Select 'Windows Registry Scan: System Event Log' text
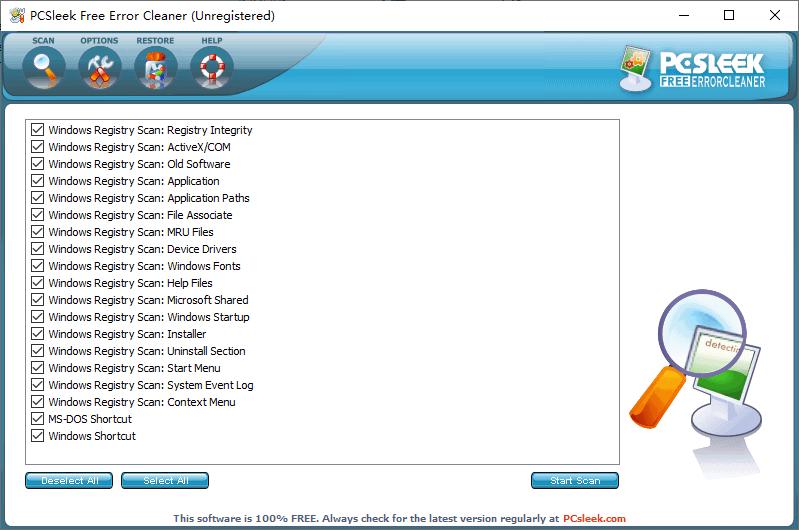Image resolution: width=799 pixels, height=530 pixels. click(151, 385)
